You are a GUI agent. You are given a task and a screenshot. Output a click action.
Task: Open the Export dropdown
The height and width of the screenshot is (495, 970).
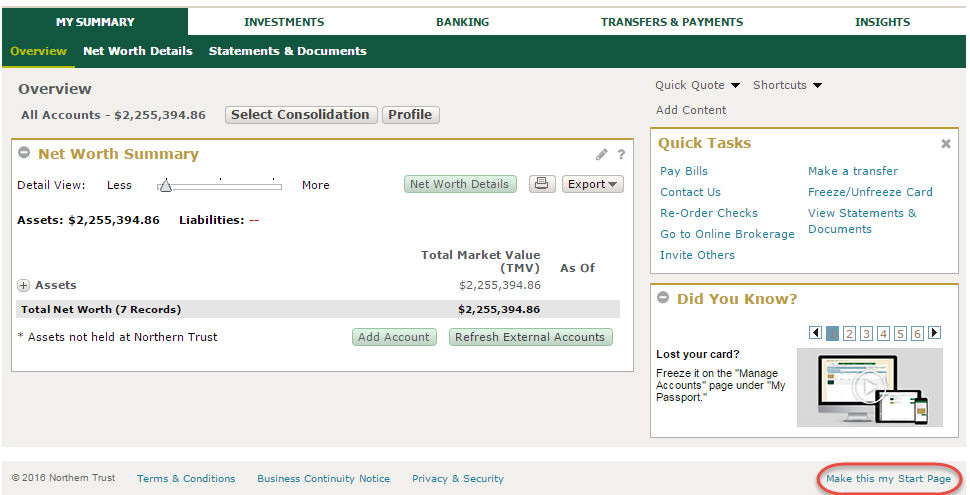(x=593, y=184)
